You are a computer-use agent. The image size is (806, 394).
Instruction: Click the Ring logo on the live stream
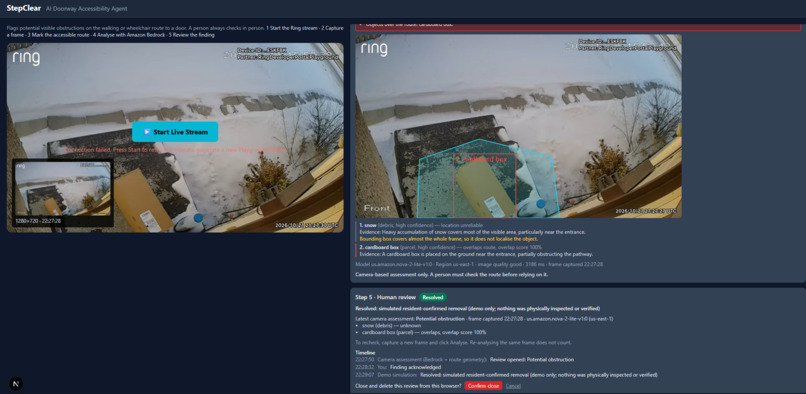(x=26, y=58)
